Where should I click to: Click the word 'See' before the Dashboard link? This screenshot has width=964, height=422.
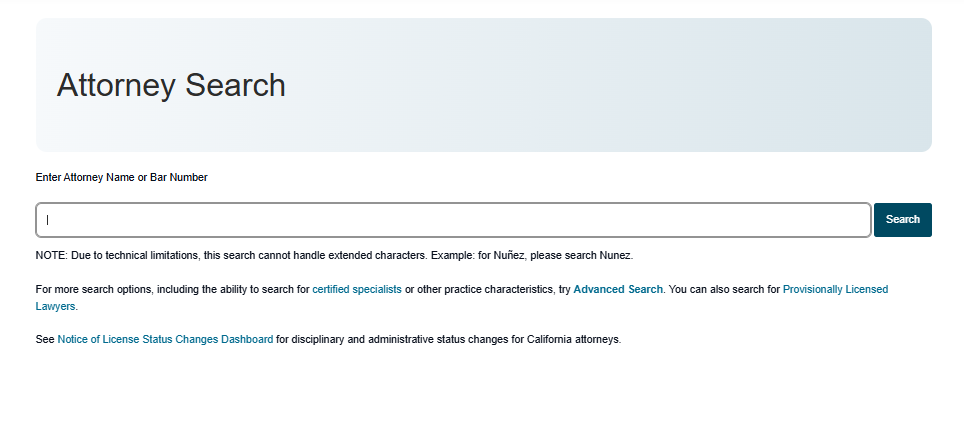pyautogui.click(x=45, y=339)
